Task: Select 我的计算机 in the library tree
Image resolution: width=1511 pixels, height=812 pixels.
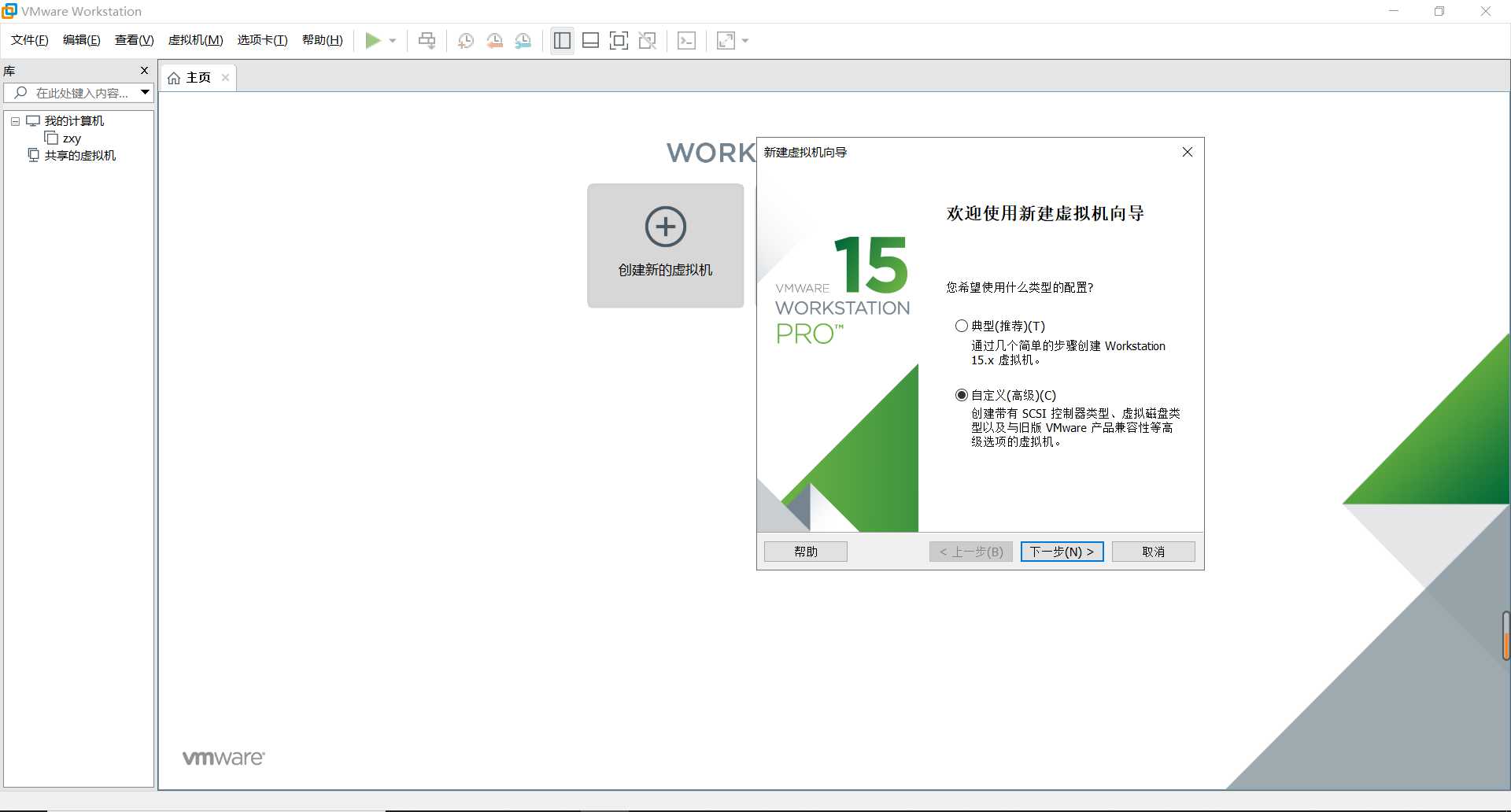Action: coord(74,121)
